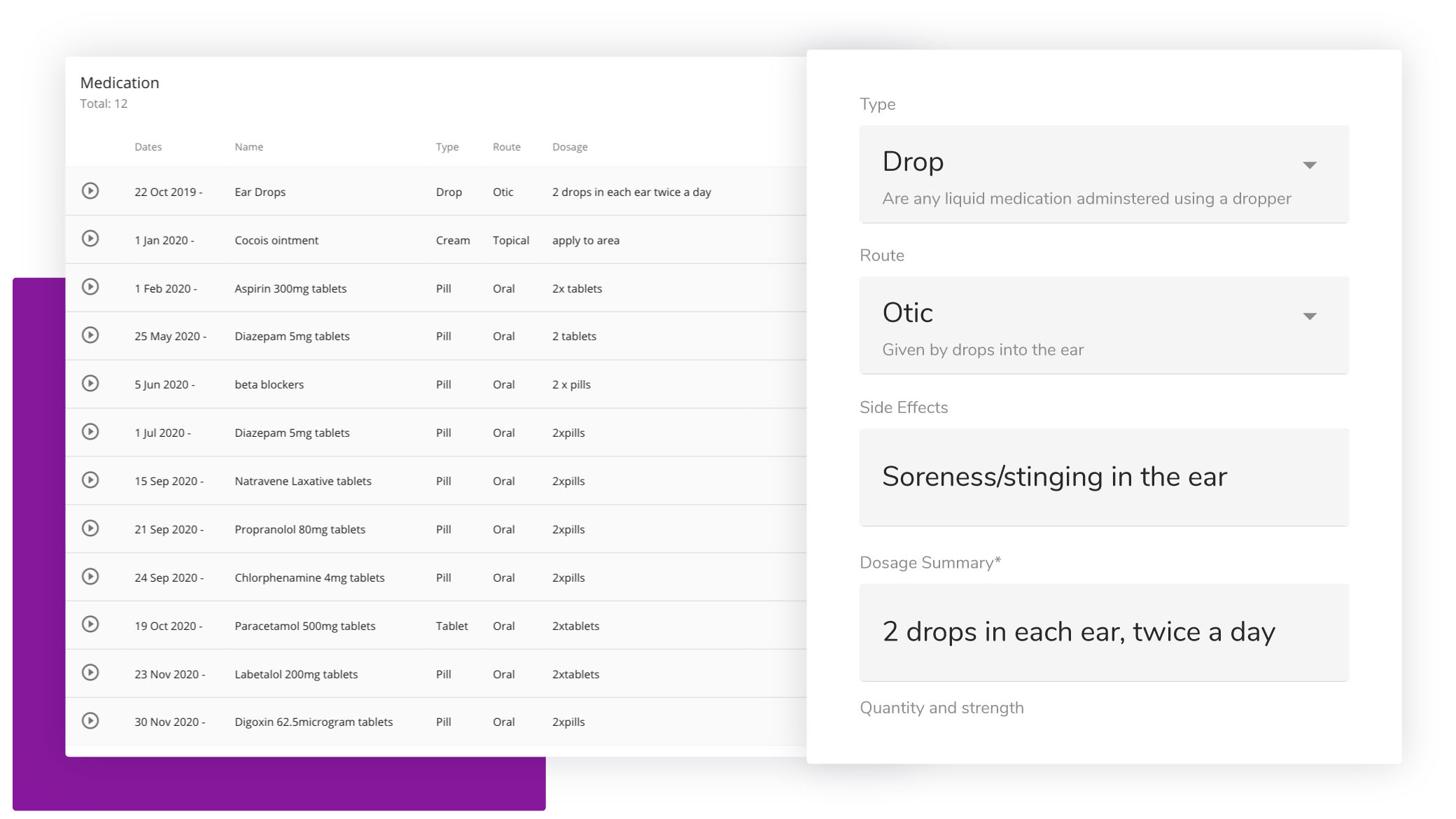Screen dimensions: 1456x819
Task: Click the Cream type cell
Action: coord(453,240)
